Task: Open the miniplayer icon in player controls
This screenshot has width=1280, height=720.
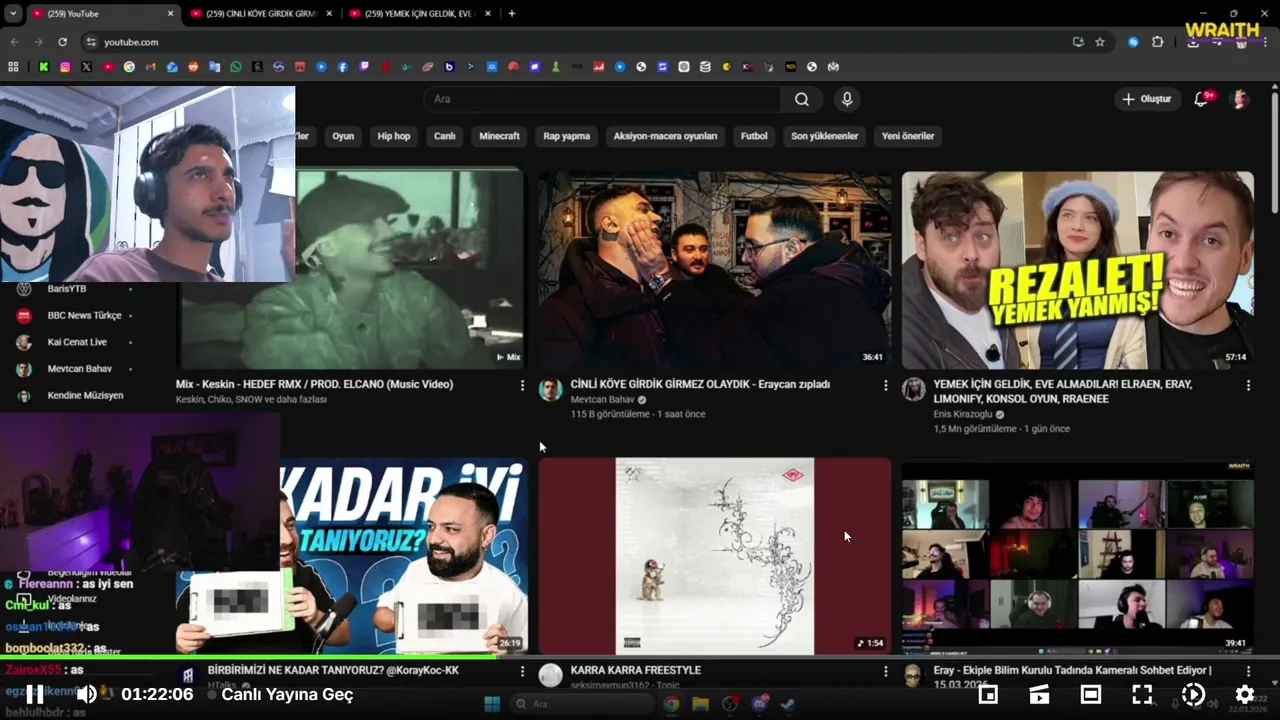Action: point(988,694)
